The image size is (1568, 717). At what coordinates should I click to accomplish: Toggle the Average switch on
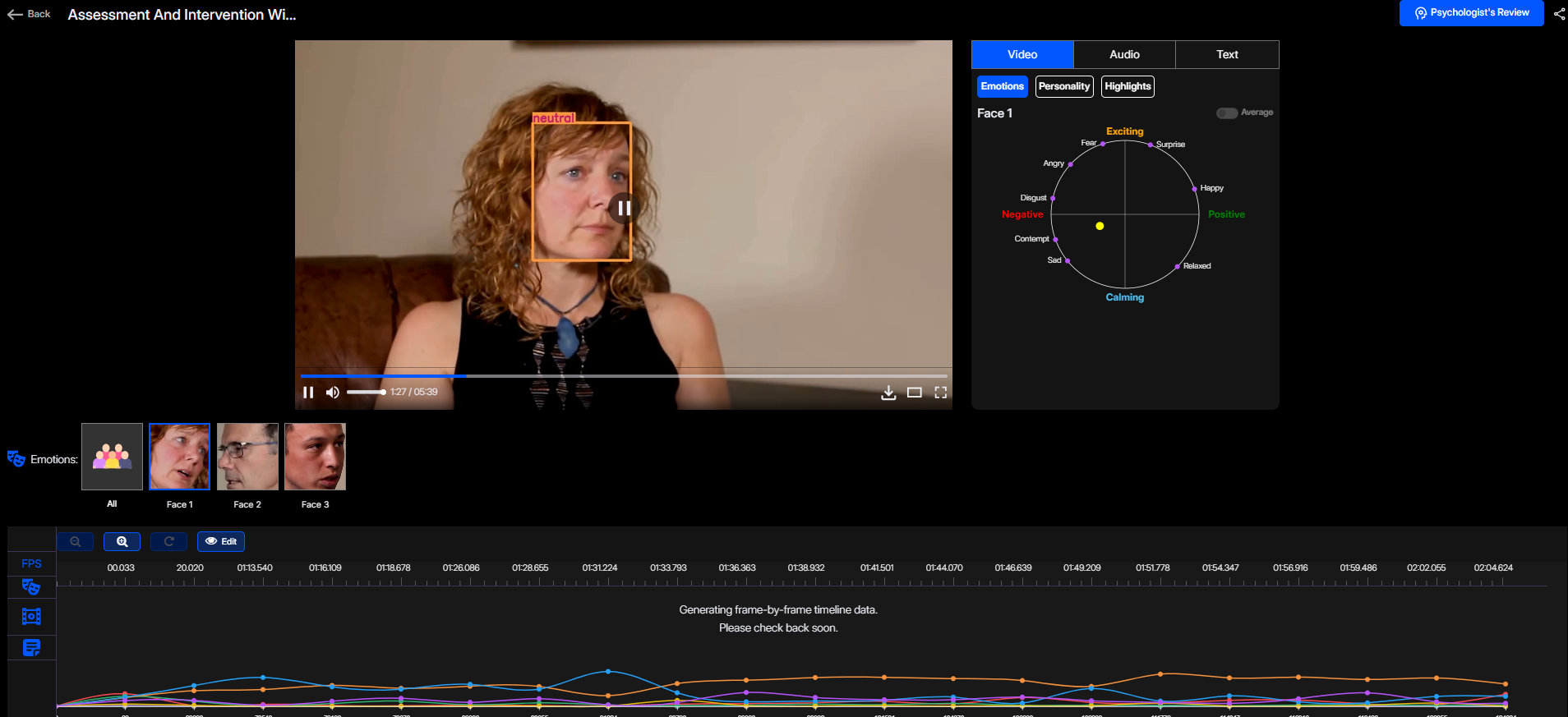pos(1226,113)
